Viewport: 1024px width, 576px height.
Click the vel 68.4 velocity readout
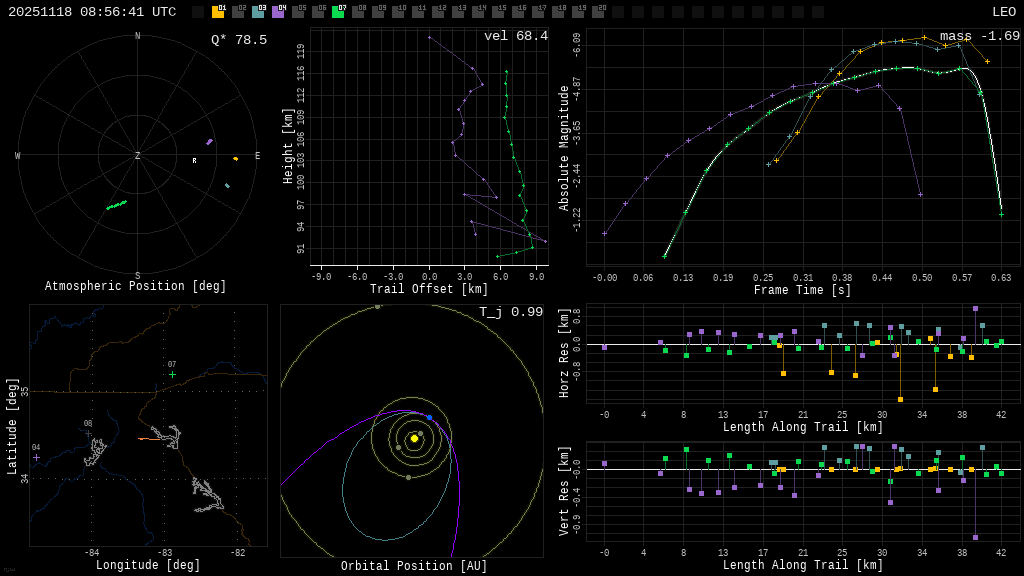515,36
